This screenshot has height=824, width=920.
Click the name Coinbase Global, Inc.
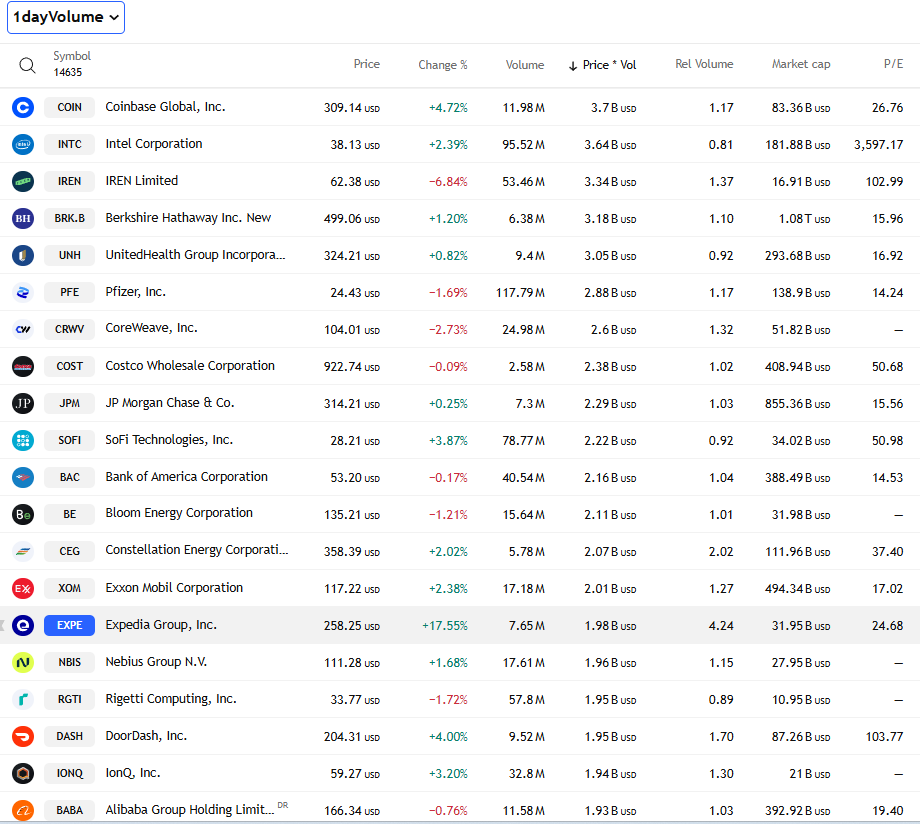pos(165,107)
